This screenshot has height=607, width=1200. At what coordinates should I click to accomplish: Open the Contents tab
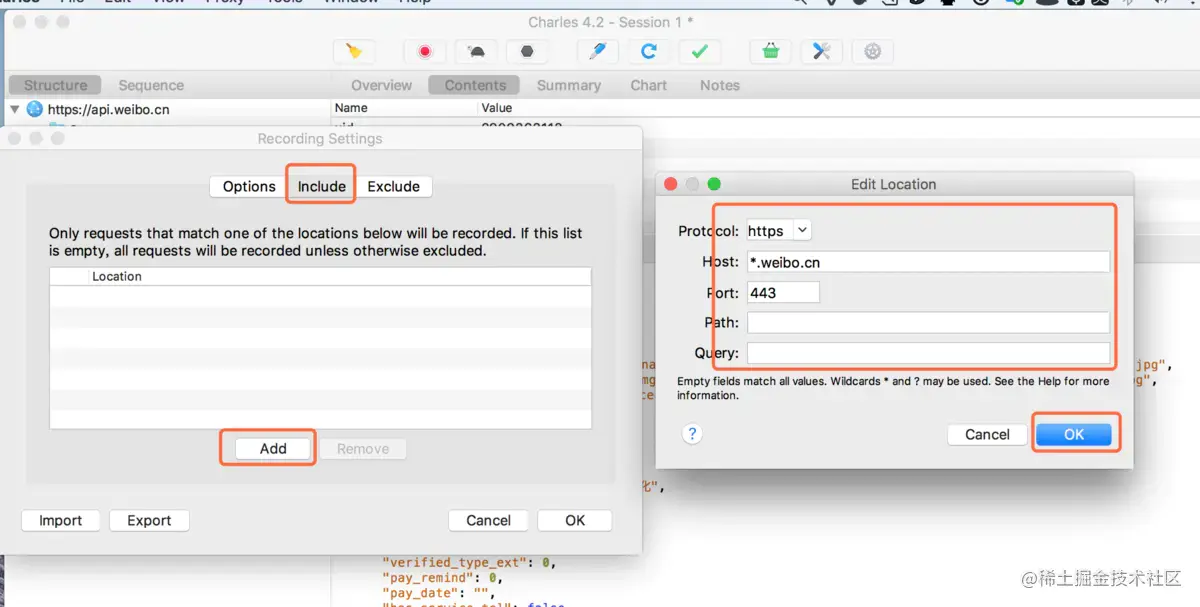point(475,85)
